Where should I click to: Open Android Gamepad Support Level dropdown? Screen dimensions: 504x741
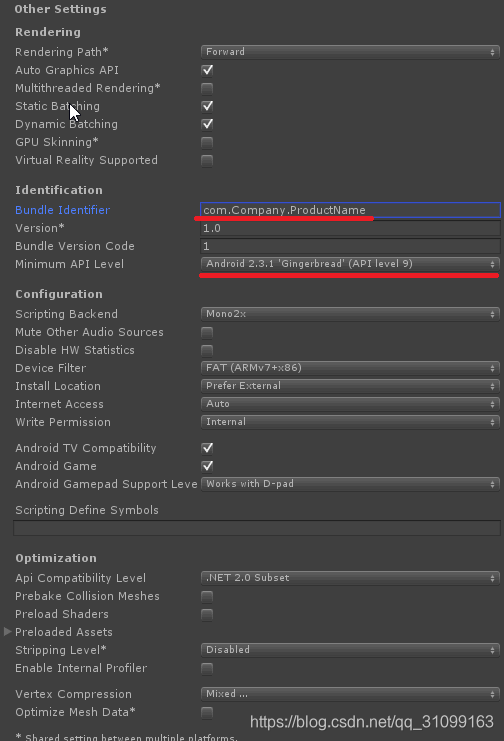point(350,484)
